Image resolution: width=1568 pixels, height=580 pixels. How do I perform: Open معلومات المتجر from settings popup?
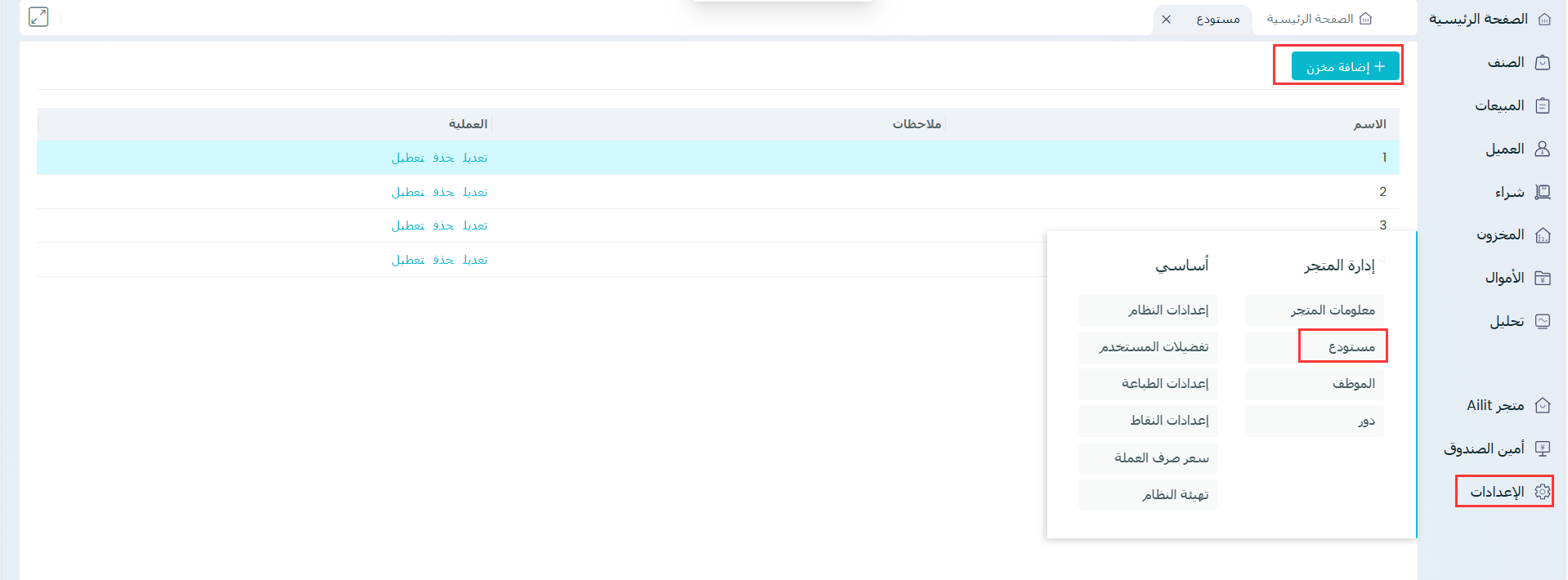coord(1332,310)
